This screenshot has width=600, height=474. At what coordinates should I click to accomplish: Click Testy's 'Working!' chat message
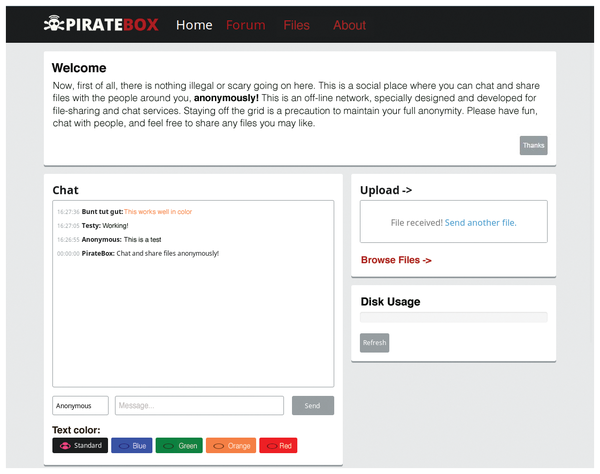click(x=115, y=226)
